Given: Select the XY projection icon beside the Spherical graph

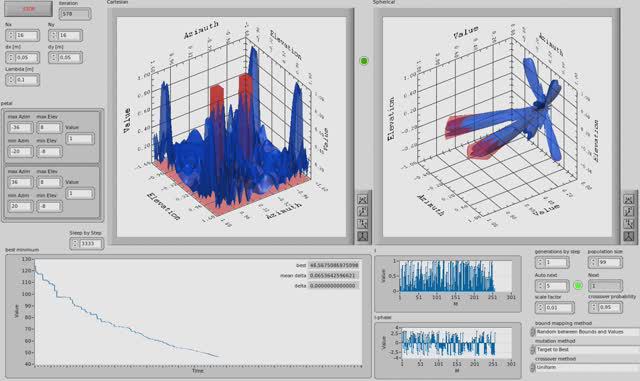Looking at the screenshot, I should click(629, 200).
